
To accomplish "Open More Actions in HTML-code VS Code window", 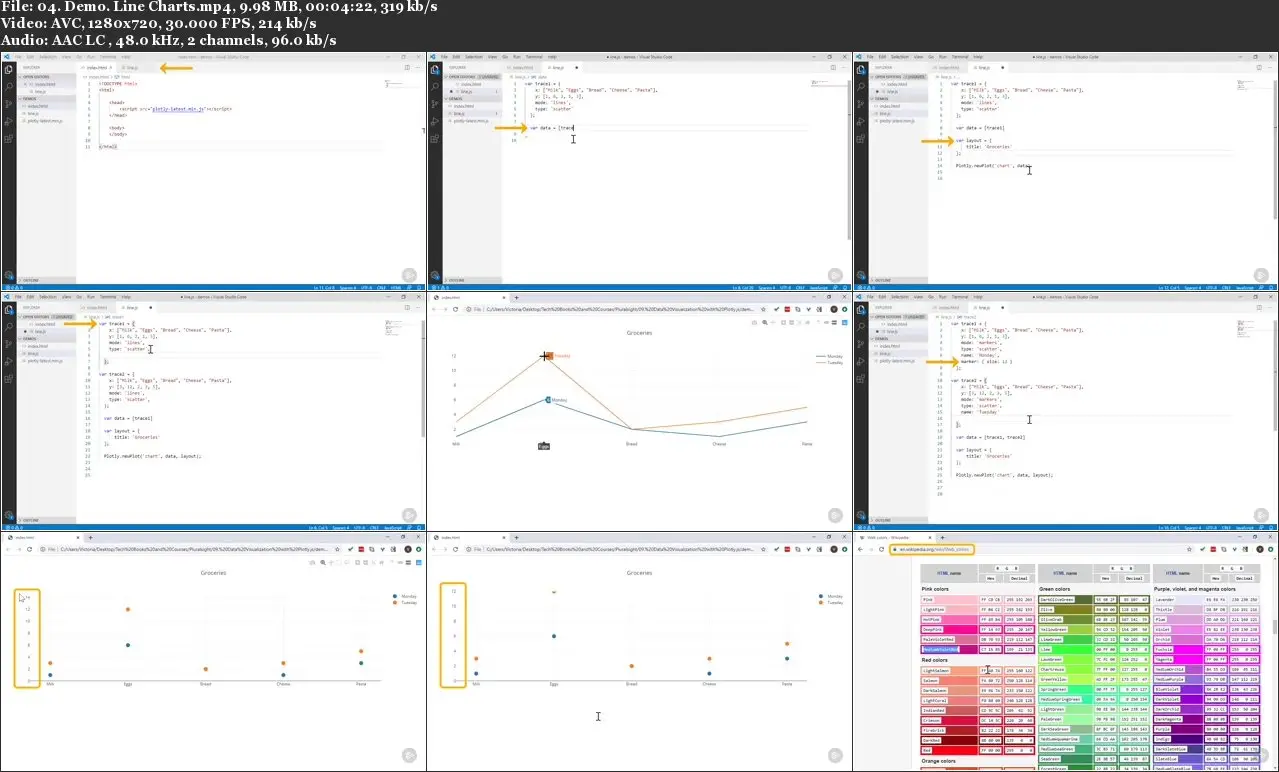I will tap(418, 68).
